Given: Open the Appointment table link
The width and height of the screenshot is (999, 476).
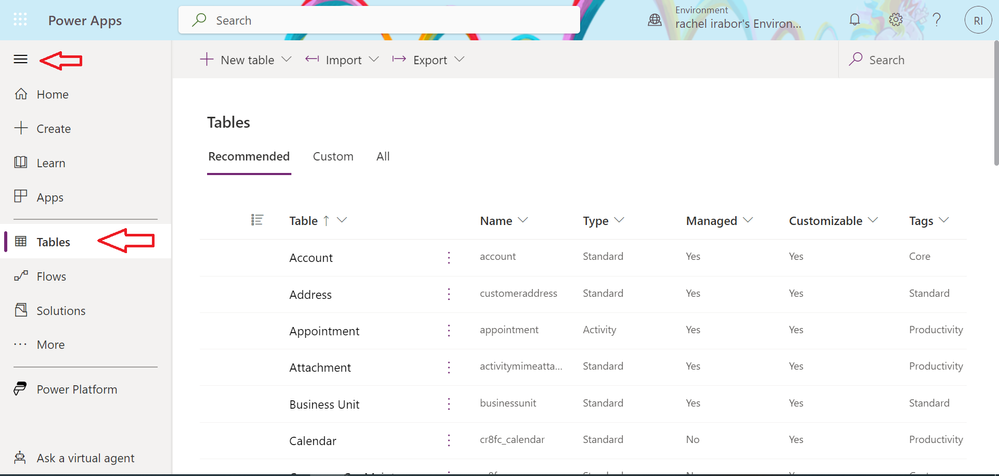Looking at the screenshot, I should [324, 331].
